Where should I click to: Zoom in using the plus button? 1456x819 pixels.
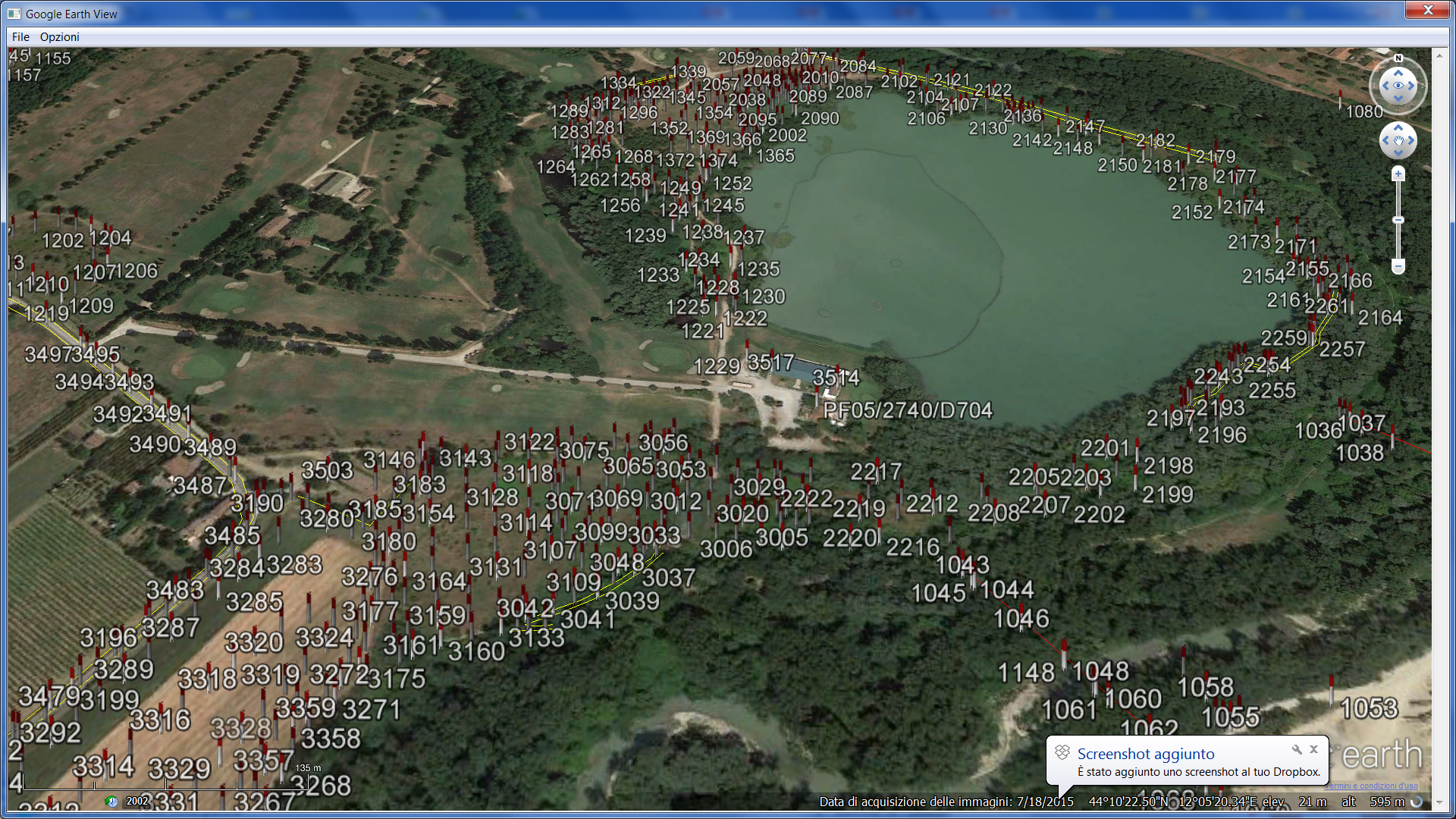click(x=1398, y=174)
